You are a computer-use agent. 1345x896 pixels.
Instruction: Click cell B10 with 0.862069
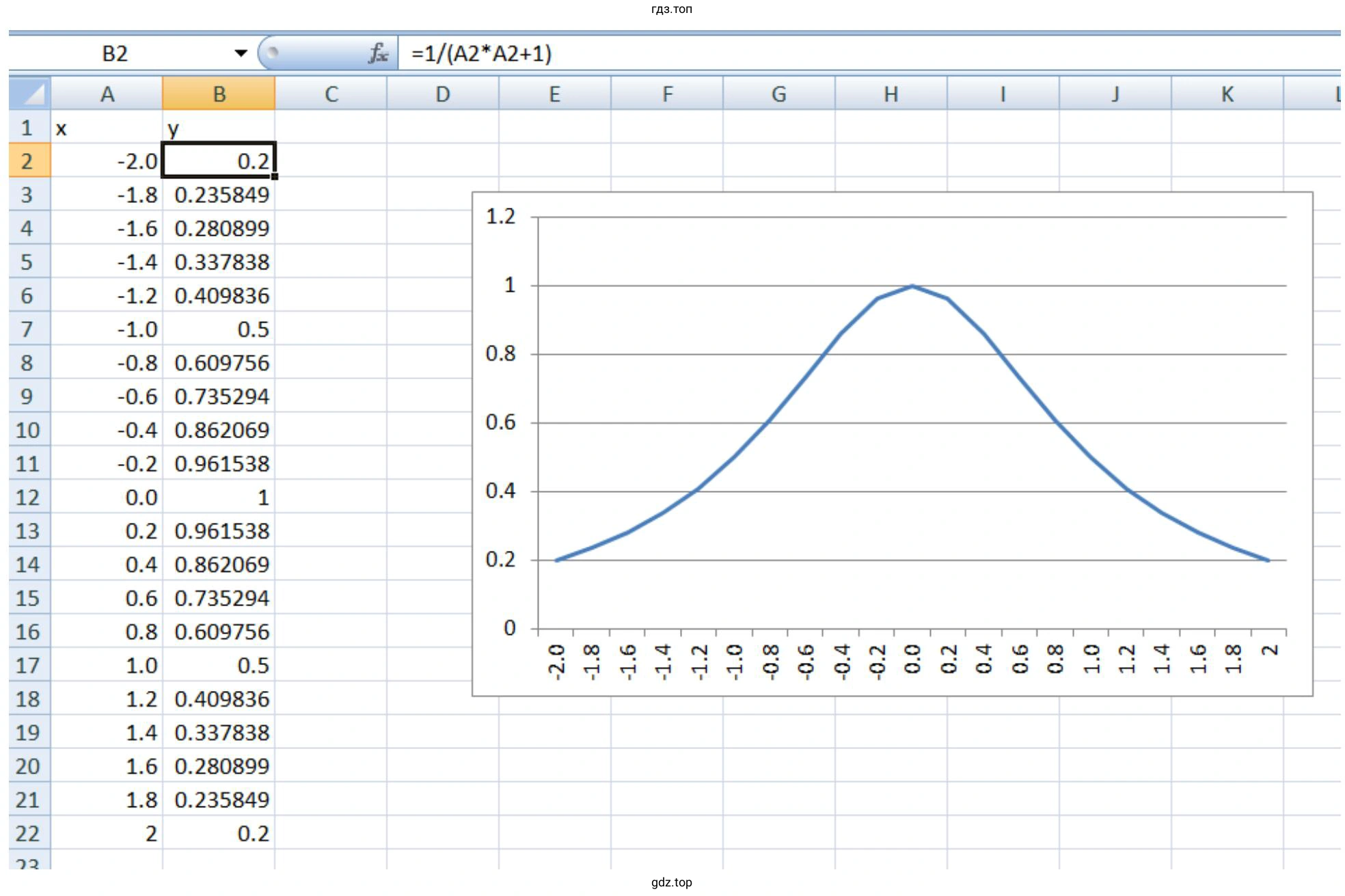click(x=219, y=430)
